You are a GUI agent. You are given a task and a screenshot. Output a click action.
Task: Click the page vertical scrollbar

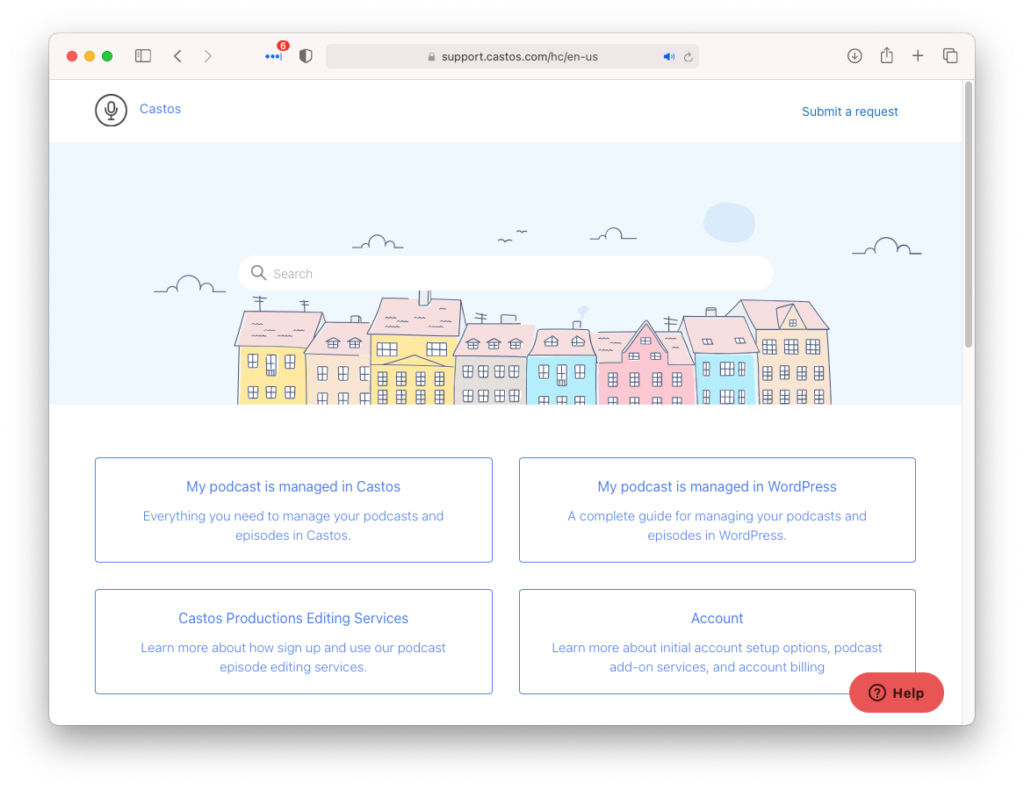968,215
